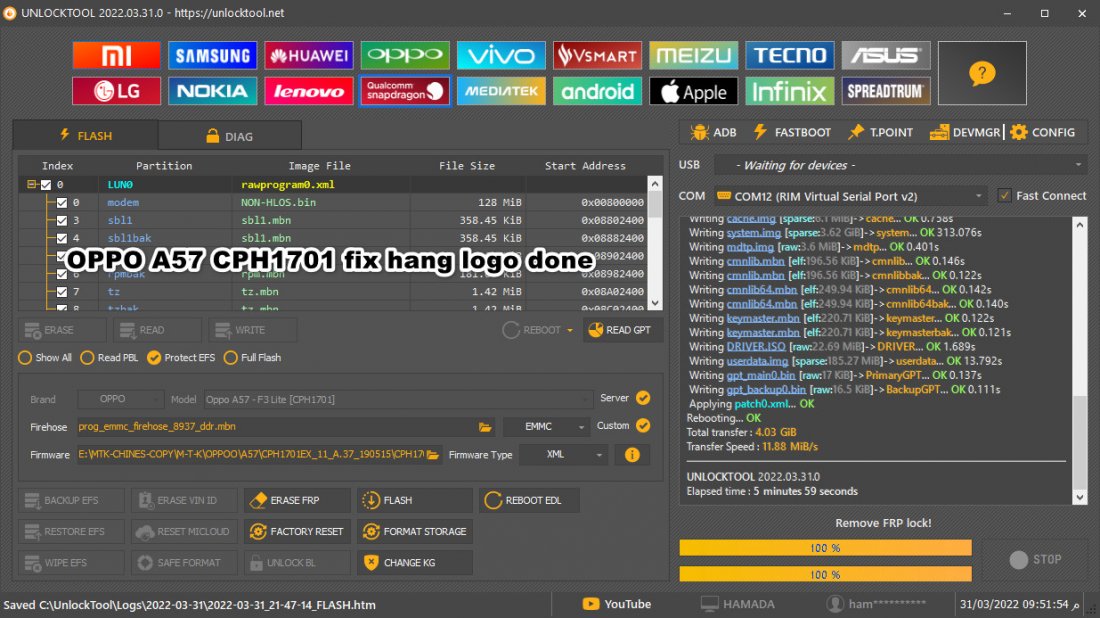
Task: Open the FASTBOOT tab
Action: [792, 133]
